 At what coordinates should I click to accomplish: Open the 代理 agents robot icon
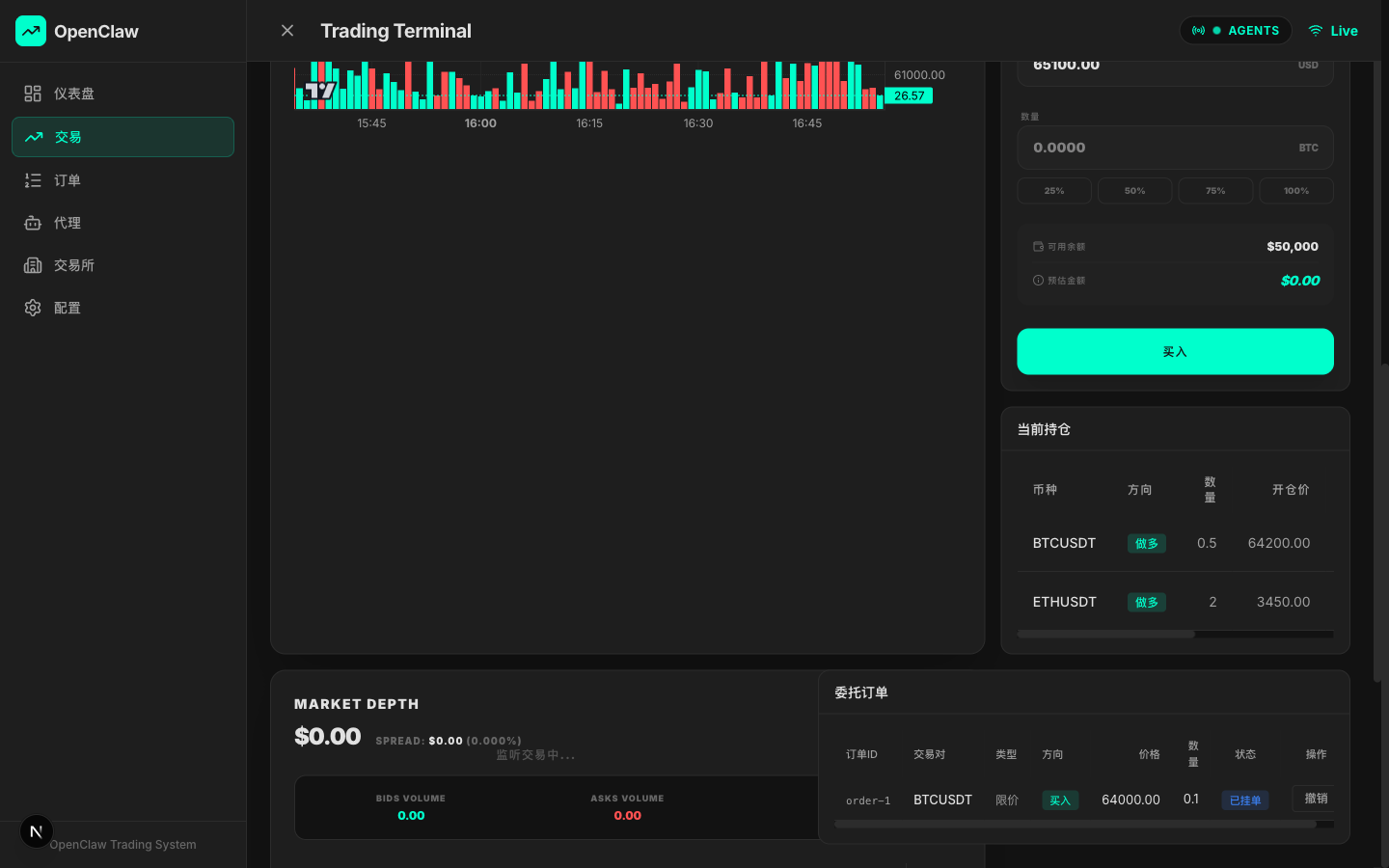coord(33,223)
